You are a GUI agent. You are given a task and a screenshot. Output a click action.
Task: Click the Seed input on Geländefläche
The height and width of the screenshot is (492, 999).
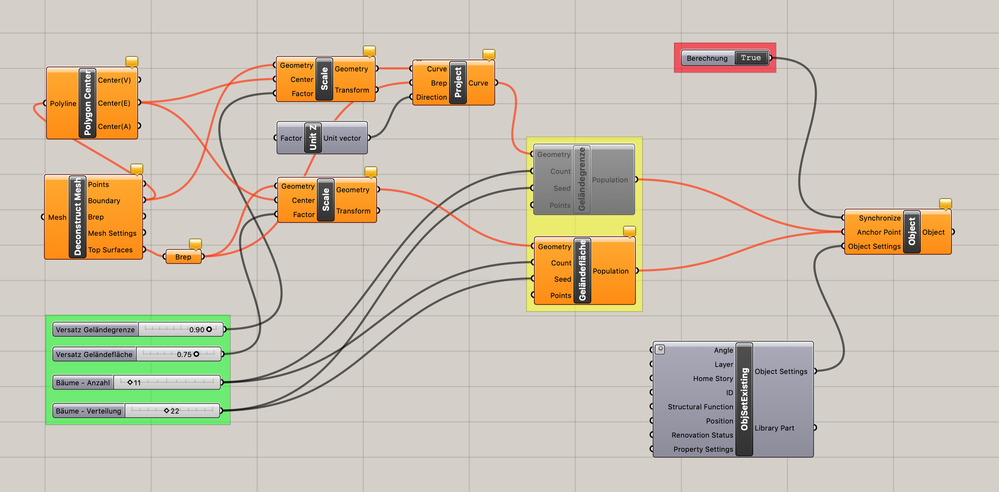(563, 279)
